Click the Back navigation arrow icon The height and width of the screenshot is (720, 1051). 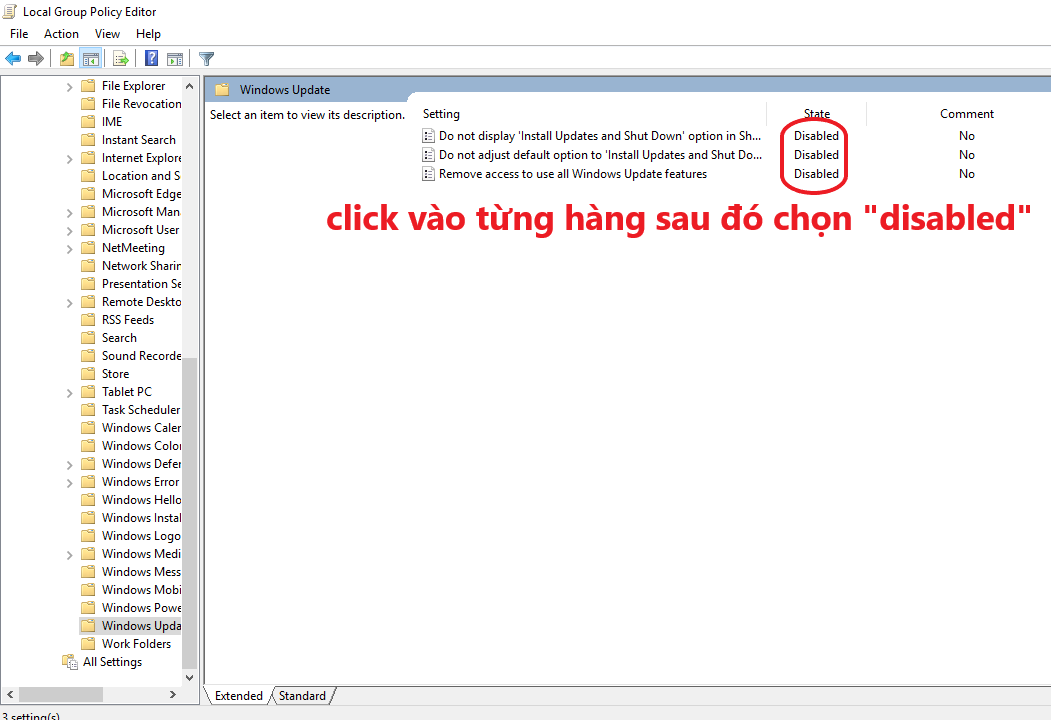click(x=13, y=58)
